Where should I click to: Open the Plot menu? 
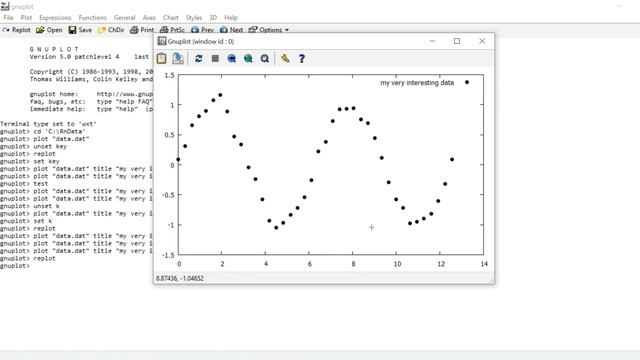[x=26, y=18]
